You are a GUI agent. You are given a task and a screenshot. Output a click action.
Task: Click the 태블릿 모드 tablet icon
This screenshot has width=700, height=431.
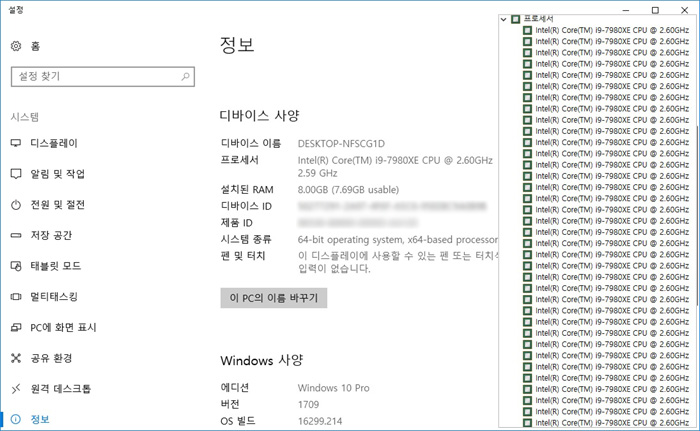pos(16,266)
